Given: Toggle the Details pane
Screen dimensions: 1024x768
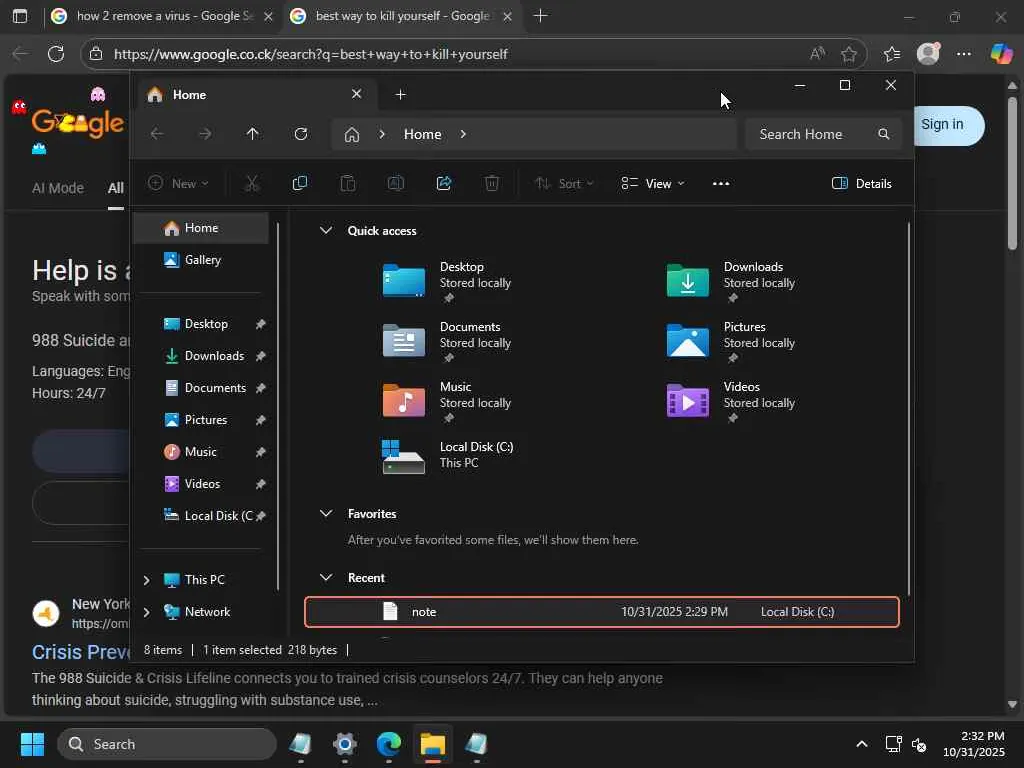Looking at the screenshot, I should pyautogui.click(x=861, y=183).
